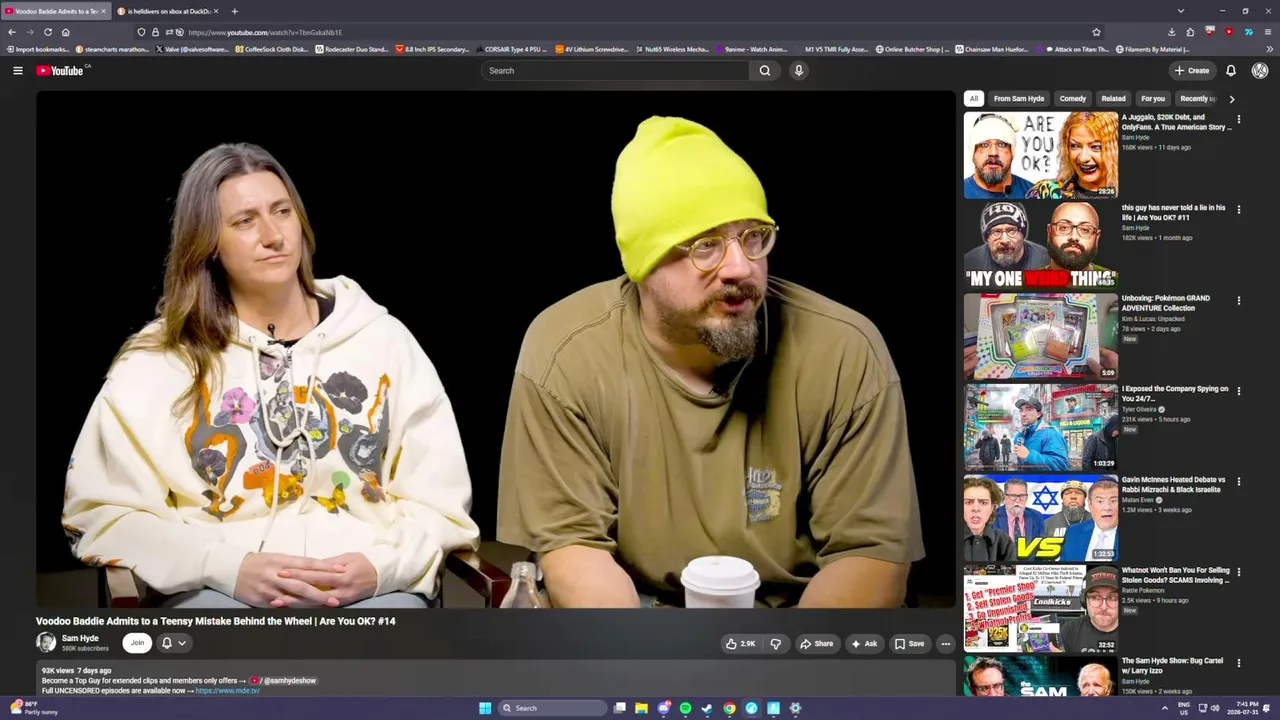Open Steam from the taskbar

(707, 708)
